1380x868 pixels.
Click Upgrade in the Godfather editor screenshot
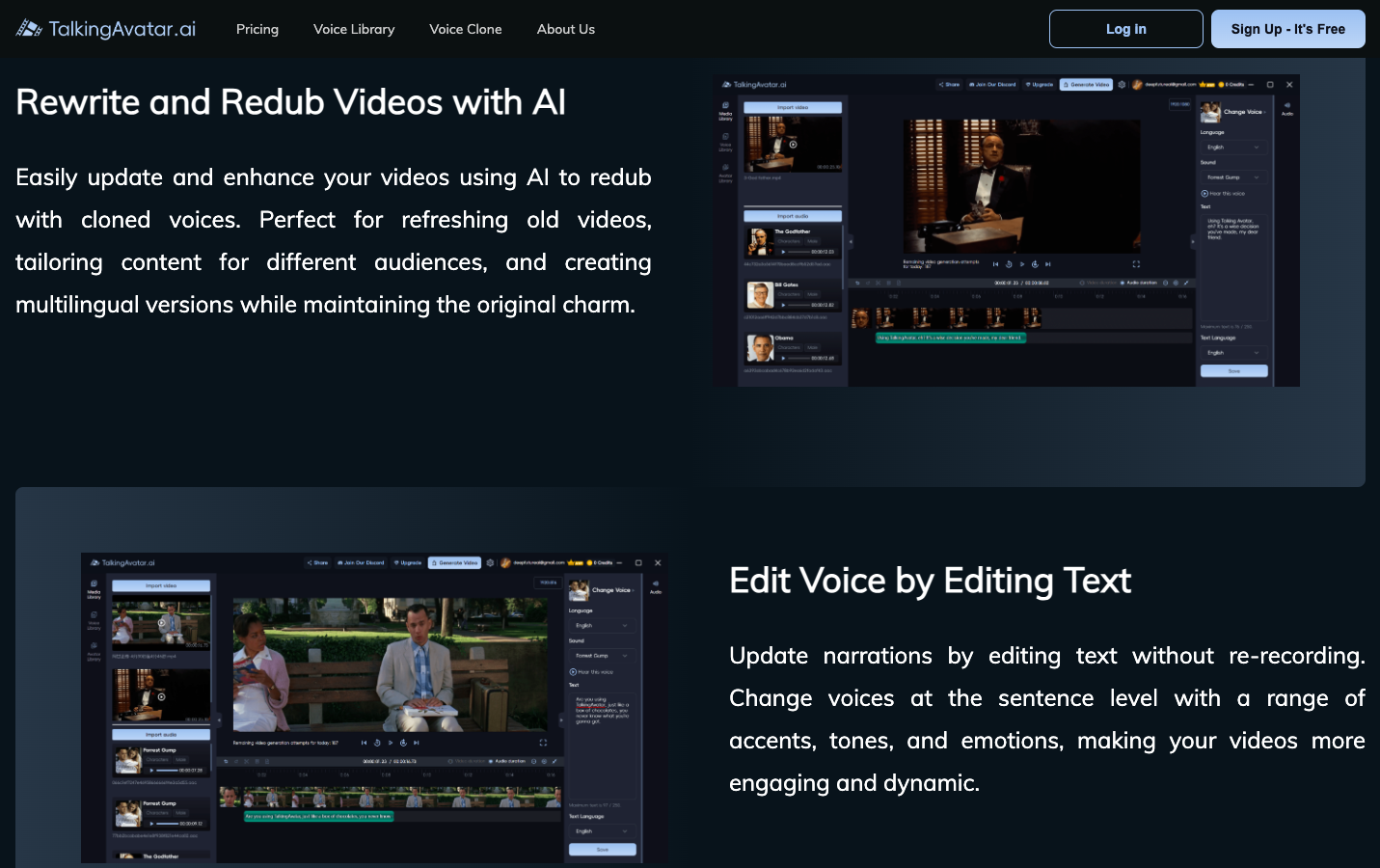(x=1040, y=85)
